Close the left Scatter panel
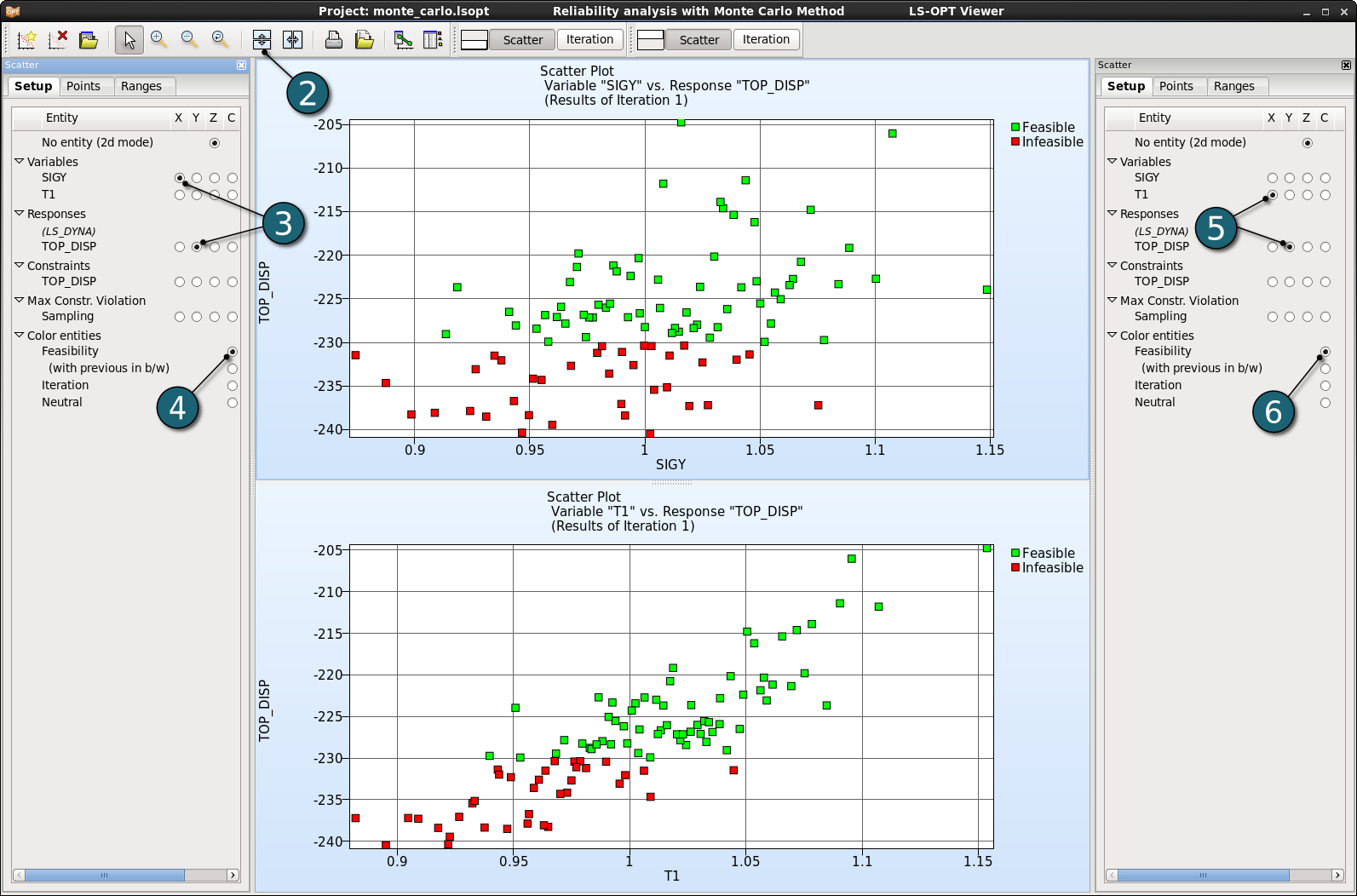 (241, 65)
